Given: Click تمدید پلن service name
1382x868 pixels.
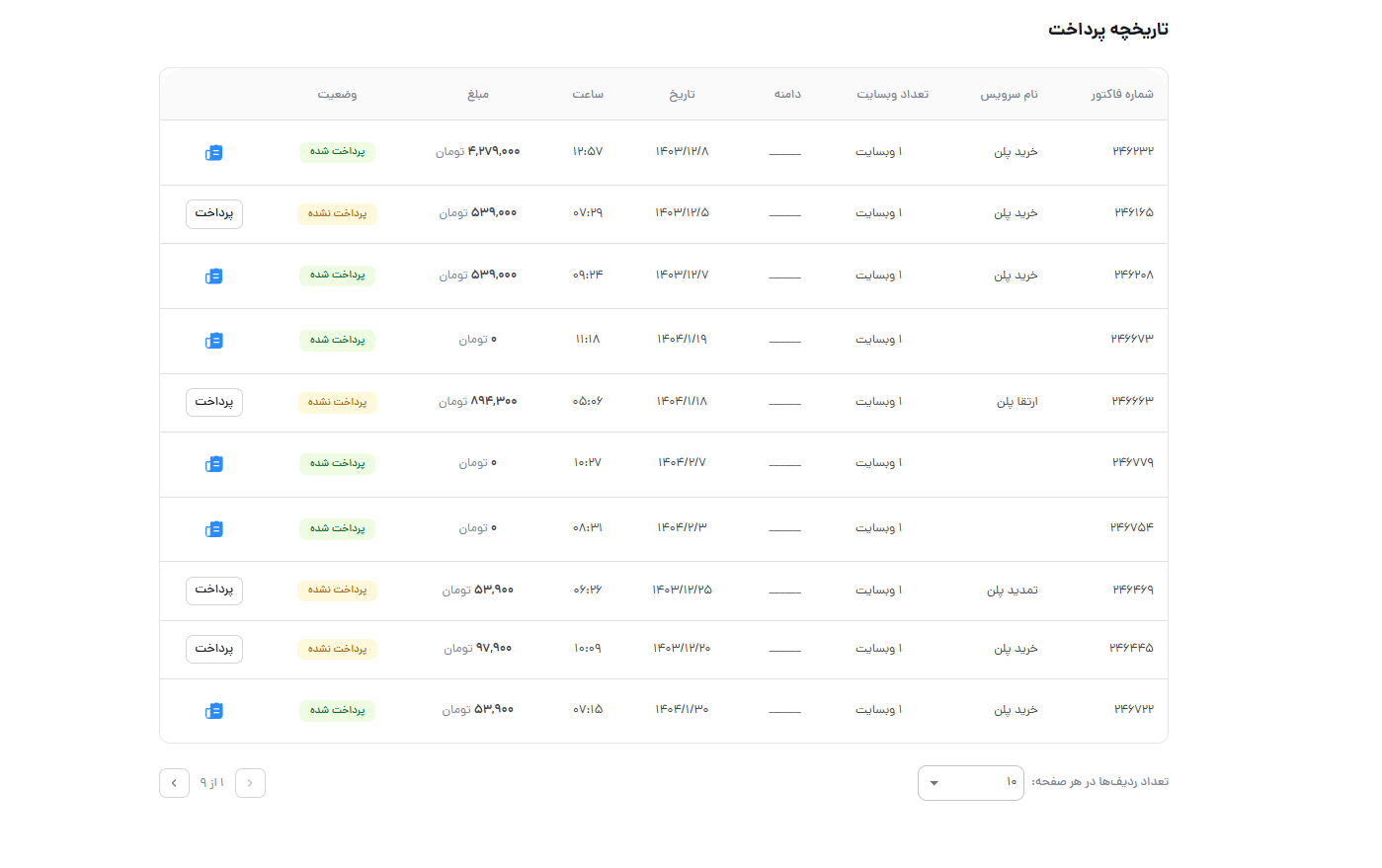Looking at the screenshot, I should 1013,590.
